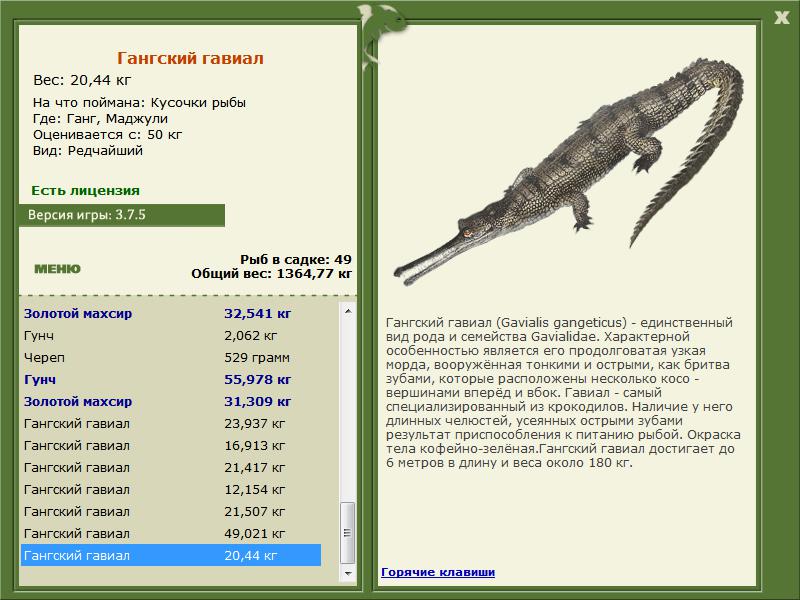Click the fish list scrollbar thumb

348,533
